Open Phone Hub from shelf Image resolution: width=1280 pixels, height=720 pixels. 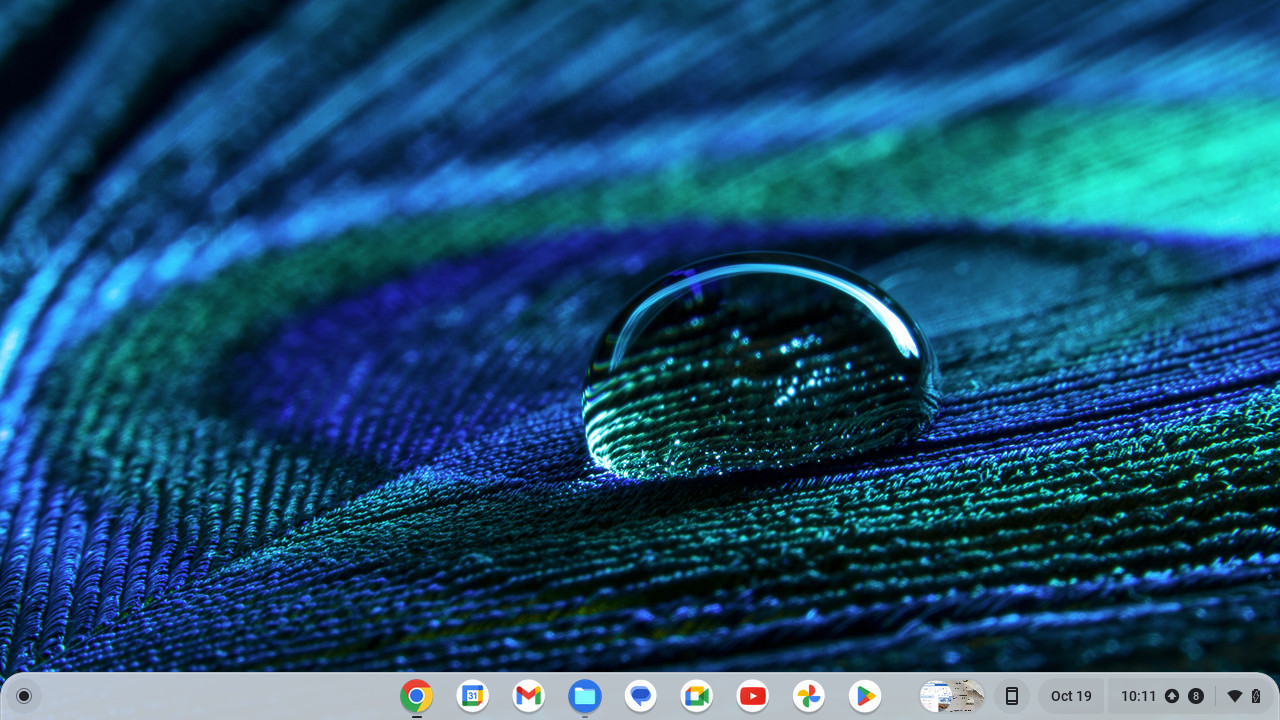1012,696
